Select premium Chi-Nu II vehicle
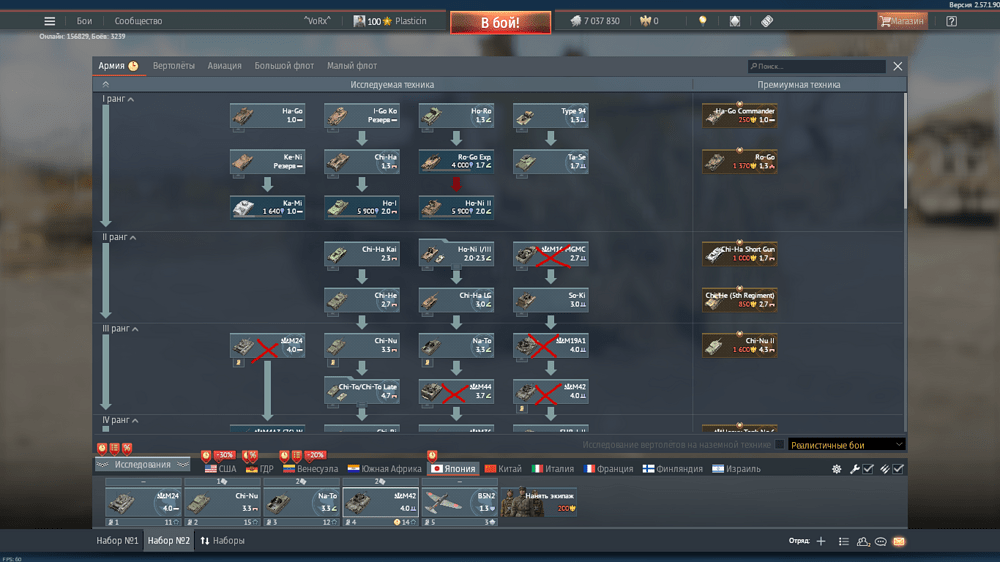The image size is (1000, 562). (x=740, y=345)
